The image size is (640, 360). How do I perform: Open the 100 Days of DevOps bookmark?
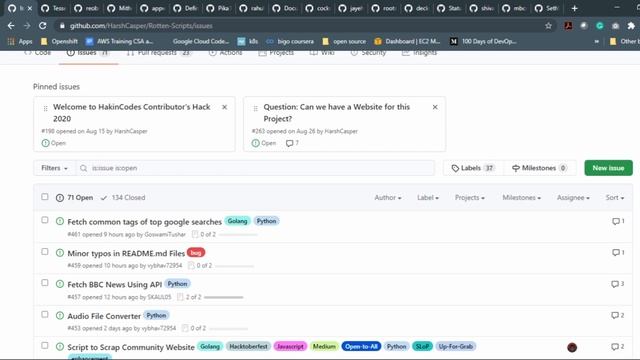click(484, 41)
